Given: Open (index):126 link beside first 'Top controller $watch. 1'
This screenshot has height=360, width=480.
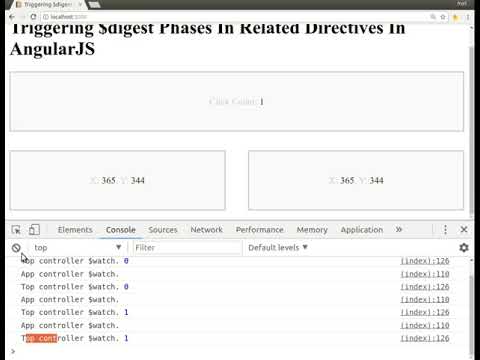Looking at the screenshot, I should (x=425, y=312).
